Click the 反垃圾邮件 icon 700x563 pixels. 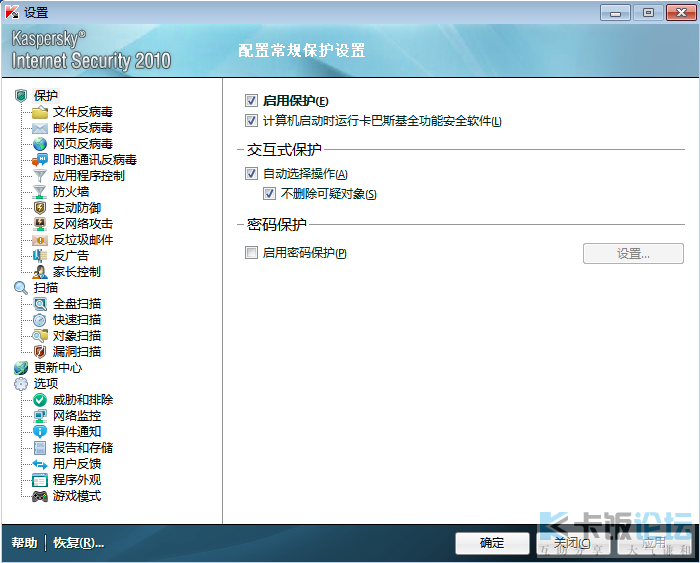tap(40, 240)
